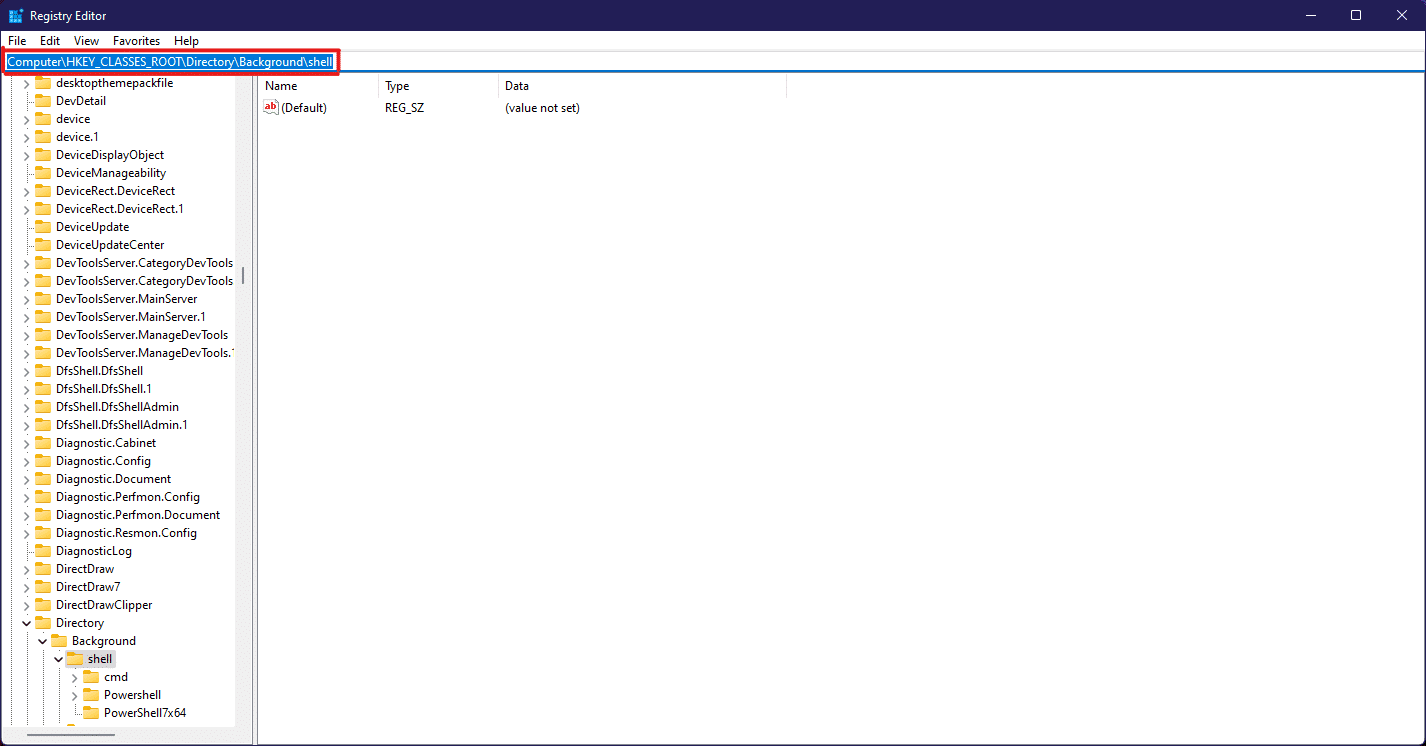Click the Powershell key folder icon
Screen dimensions: 1426x746
click(90, 695)
